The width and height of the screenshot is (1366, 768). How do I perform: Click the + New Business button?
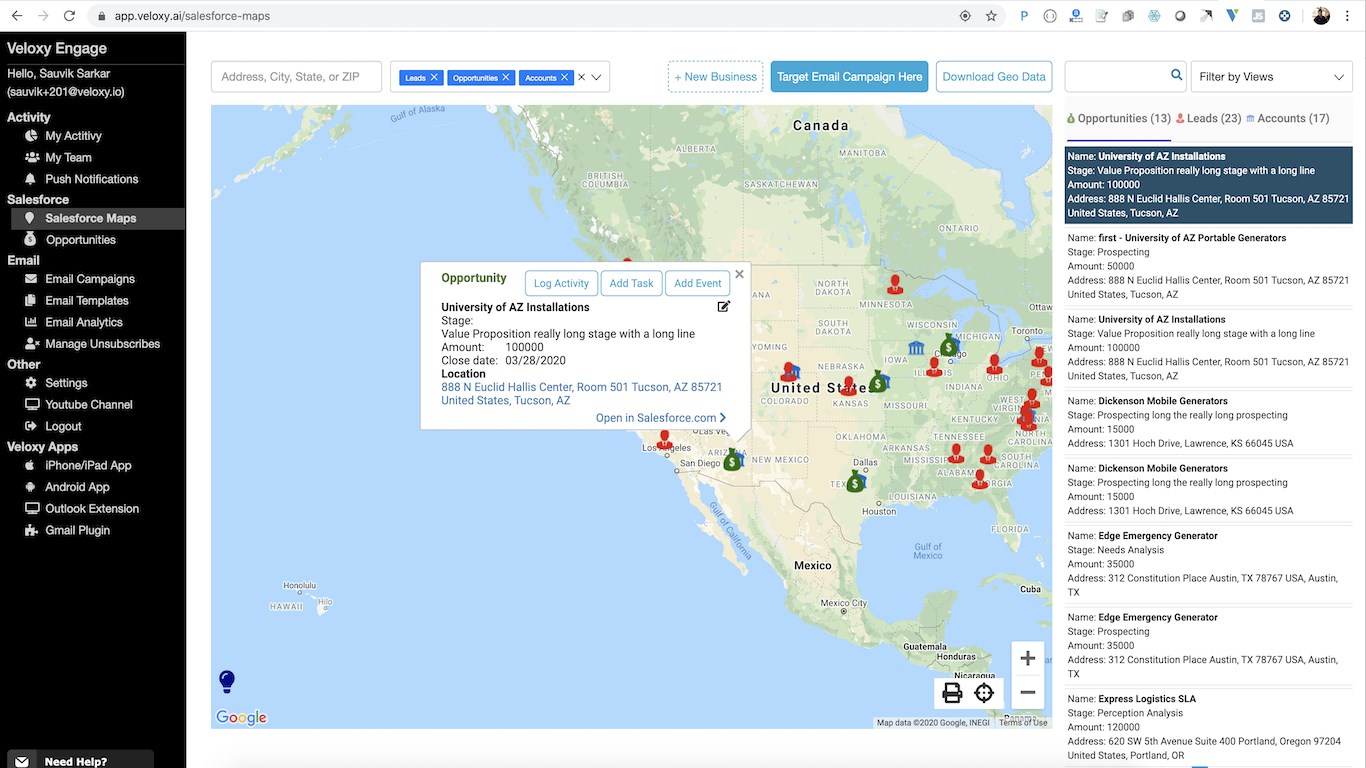tap(715, 77)
